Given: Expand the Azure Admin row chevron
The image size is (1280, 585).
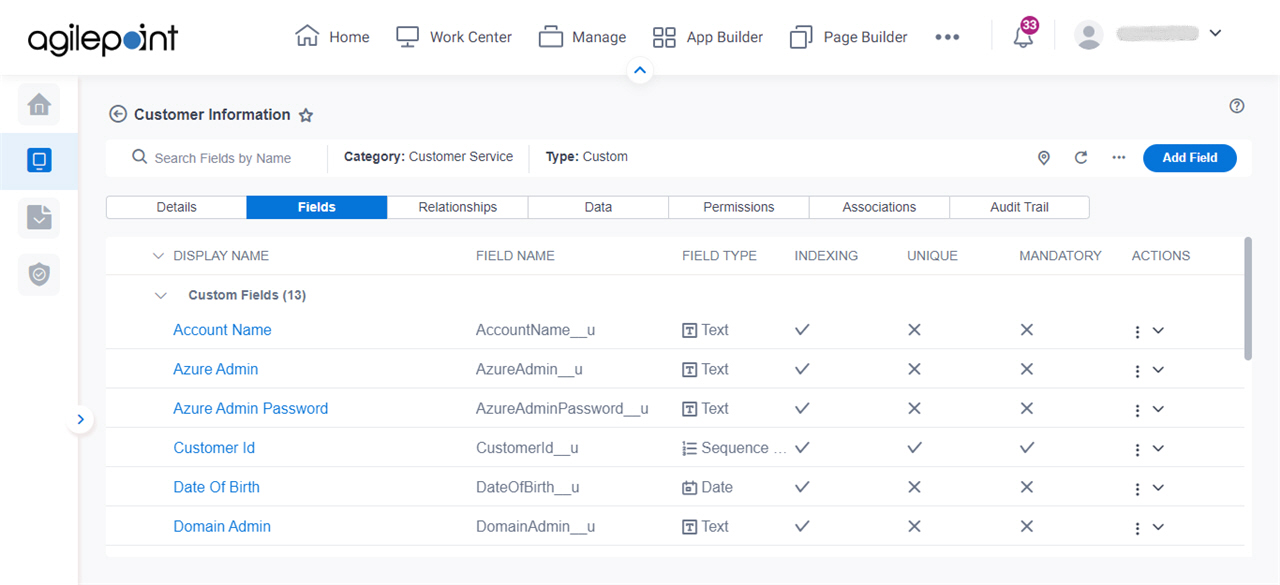Looking at the screenshot, I should click(x=1158, y=369).
